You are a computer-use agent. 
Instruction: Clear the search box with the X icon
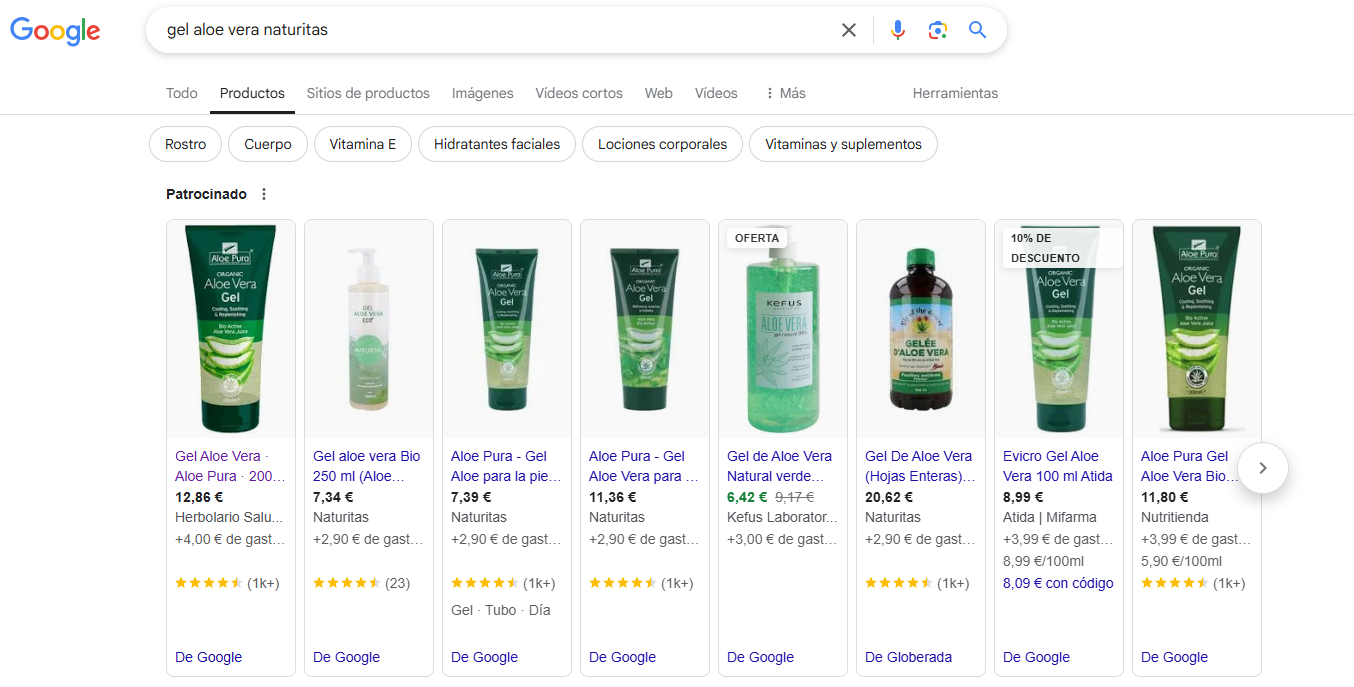tap(848, 30)
